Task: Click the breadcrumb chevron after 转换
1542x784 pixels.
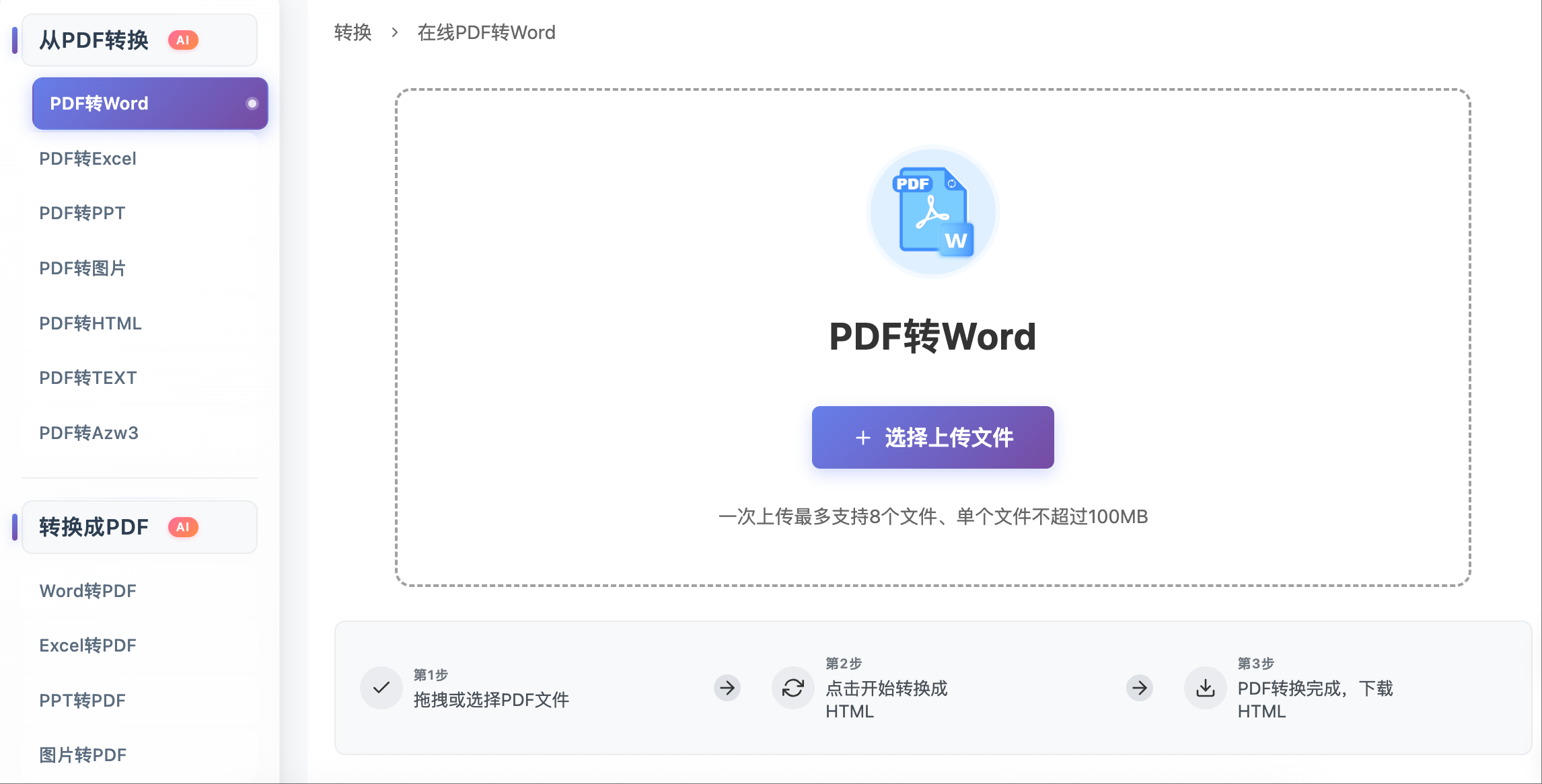Action: coord(395,32)
